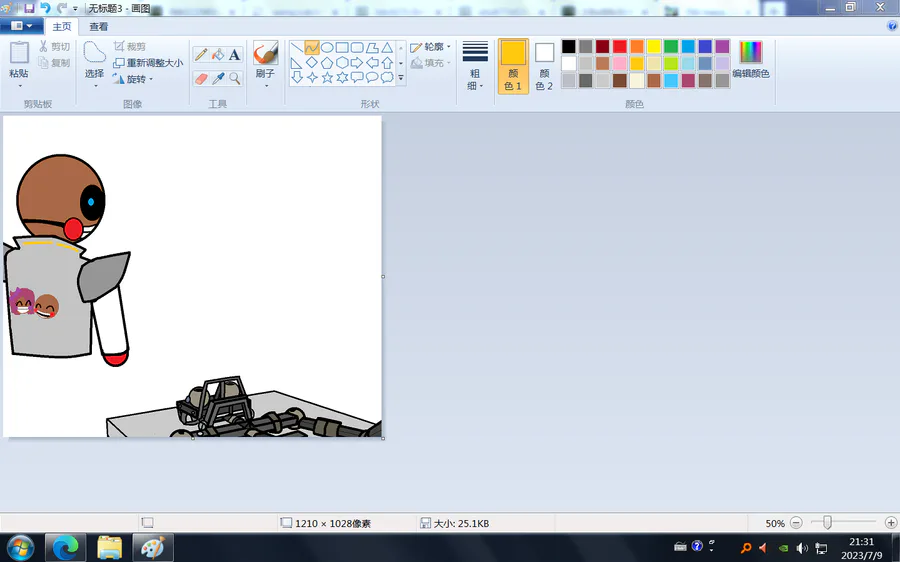Screen dimensions: 900x562
Task: Pick the Triangle shape
Action: 387,47
